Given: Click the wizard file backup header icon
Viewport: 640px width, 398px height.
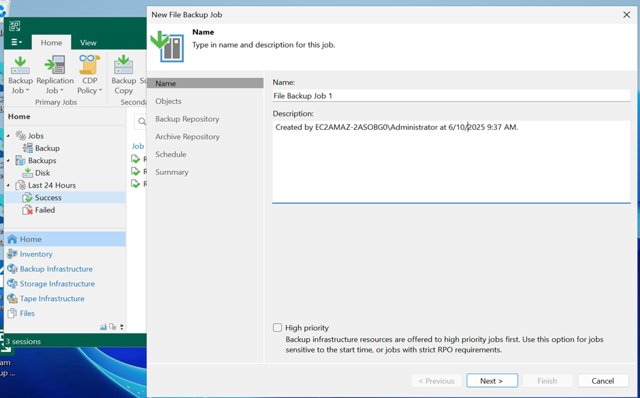Looking at the screenshot, I should tap(167, 46).
